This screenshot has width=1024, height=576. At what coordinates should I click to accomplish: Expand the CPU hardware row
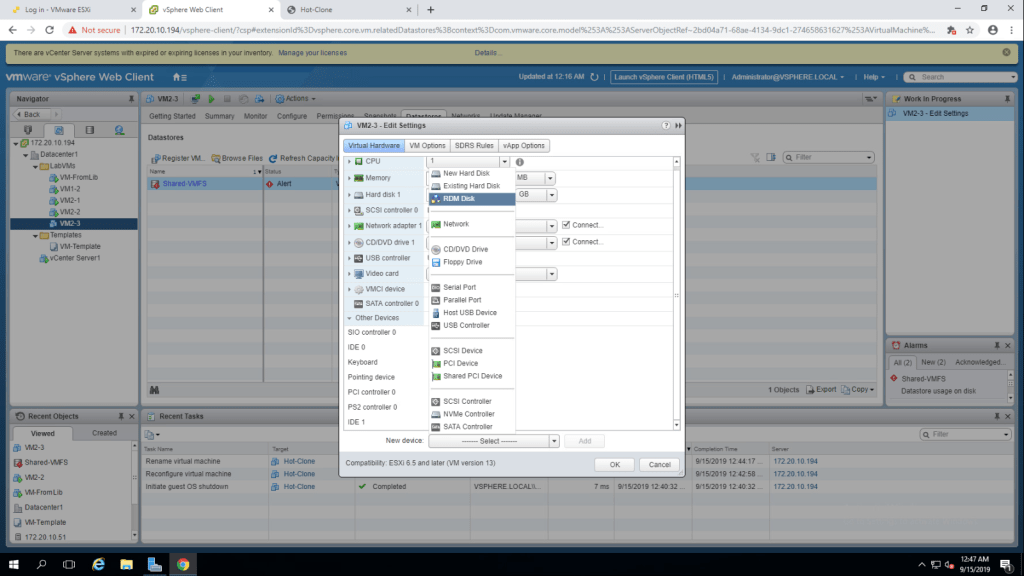pyautogui.click(x=349, y=161)
